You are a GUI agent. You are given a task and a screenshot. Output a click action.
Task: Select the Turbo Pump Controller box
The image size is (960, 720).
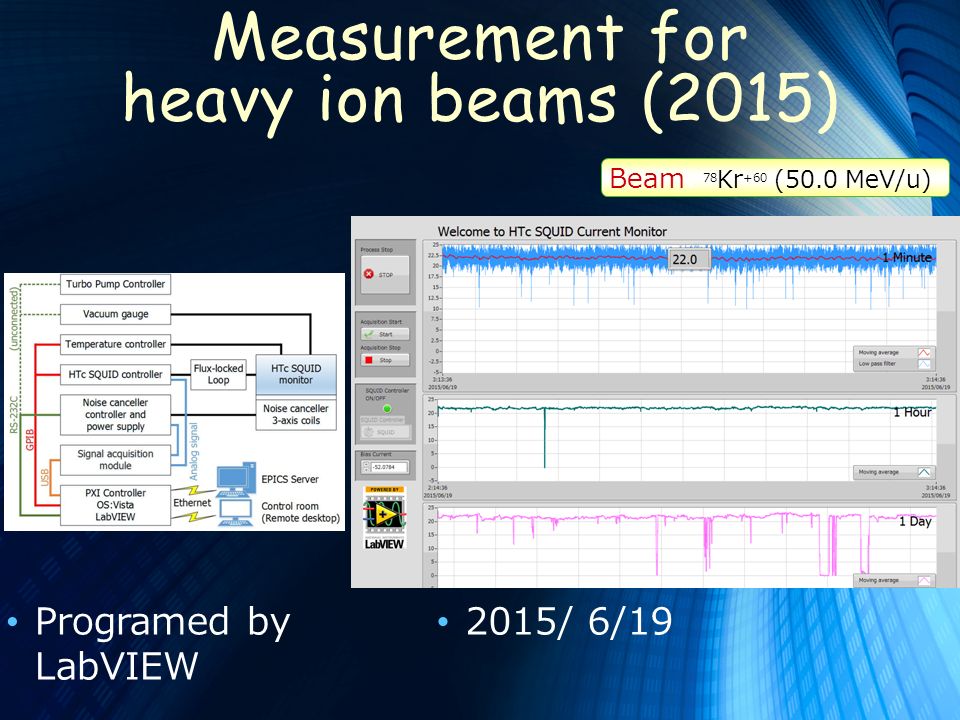[x=115, y=284]
